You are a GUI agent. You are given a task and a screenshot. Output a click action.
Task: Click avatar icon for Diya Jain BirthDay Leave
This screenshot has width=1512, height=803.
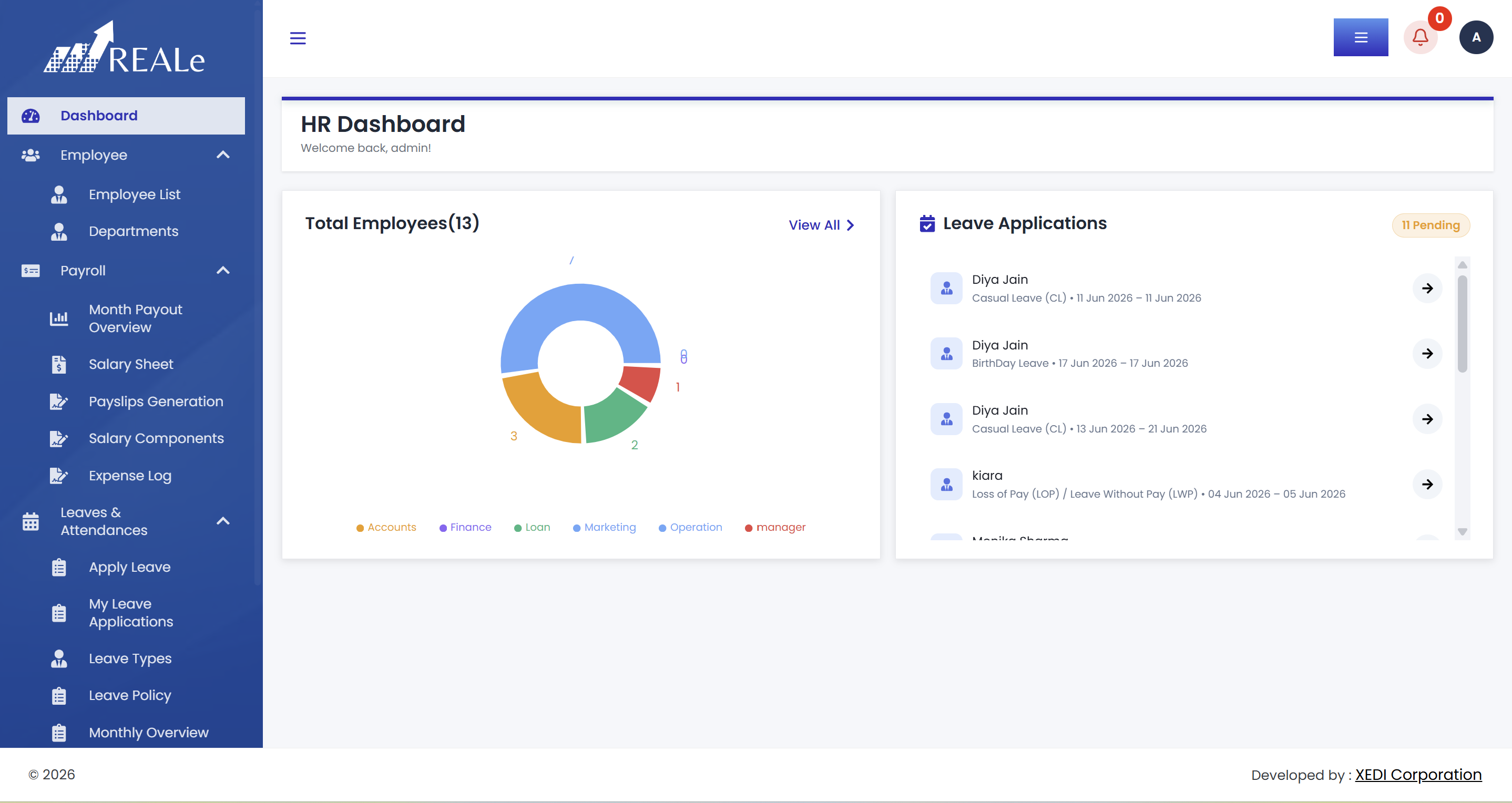point(946,353)
